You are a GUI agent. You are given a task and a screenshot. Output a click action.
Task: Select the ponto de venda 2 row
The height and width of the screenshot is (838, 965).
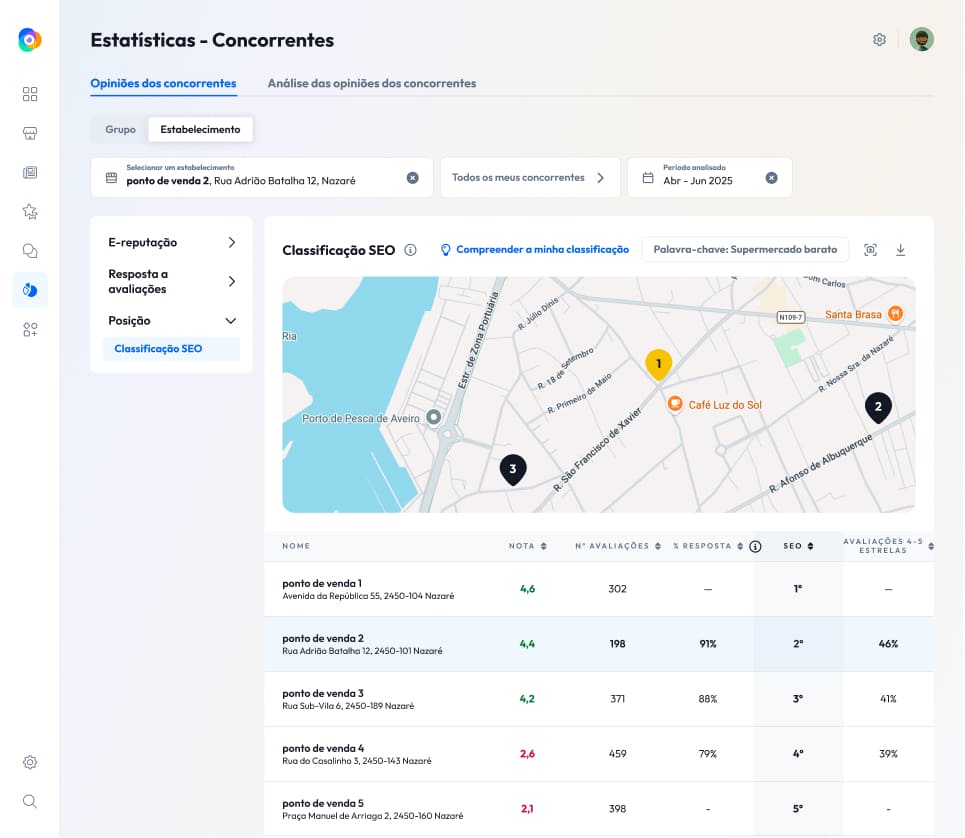tap(599, 644)
